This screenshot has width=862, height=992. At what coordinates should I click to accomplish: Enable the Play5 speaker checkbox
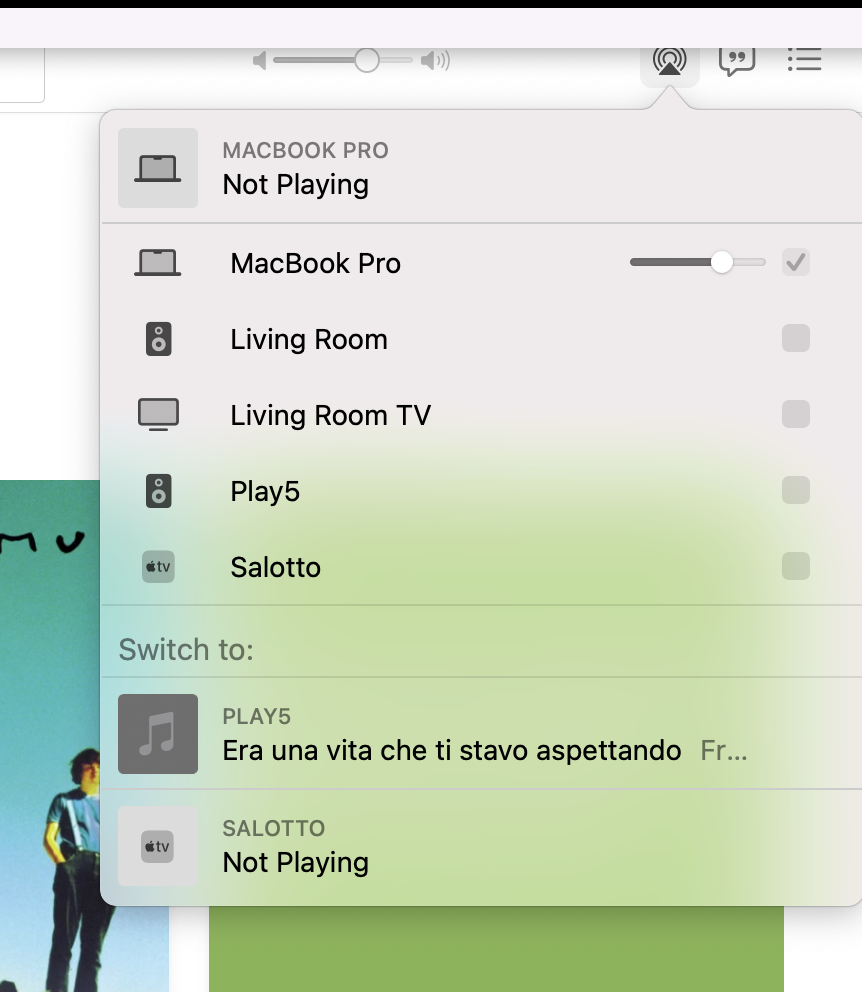click(796, 490)
